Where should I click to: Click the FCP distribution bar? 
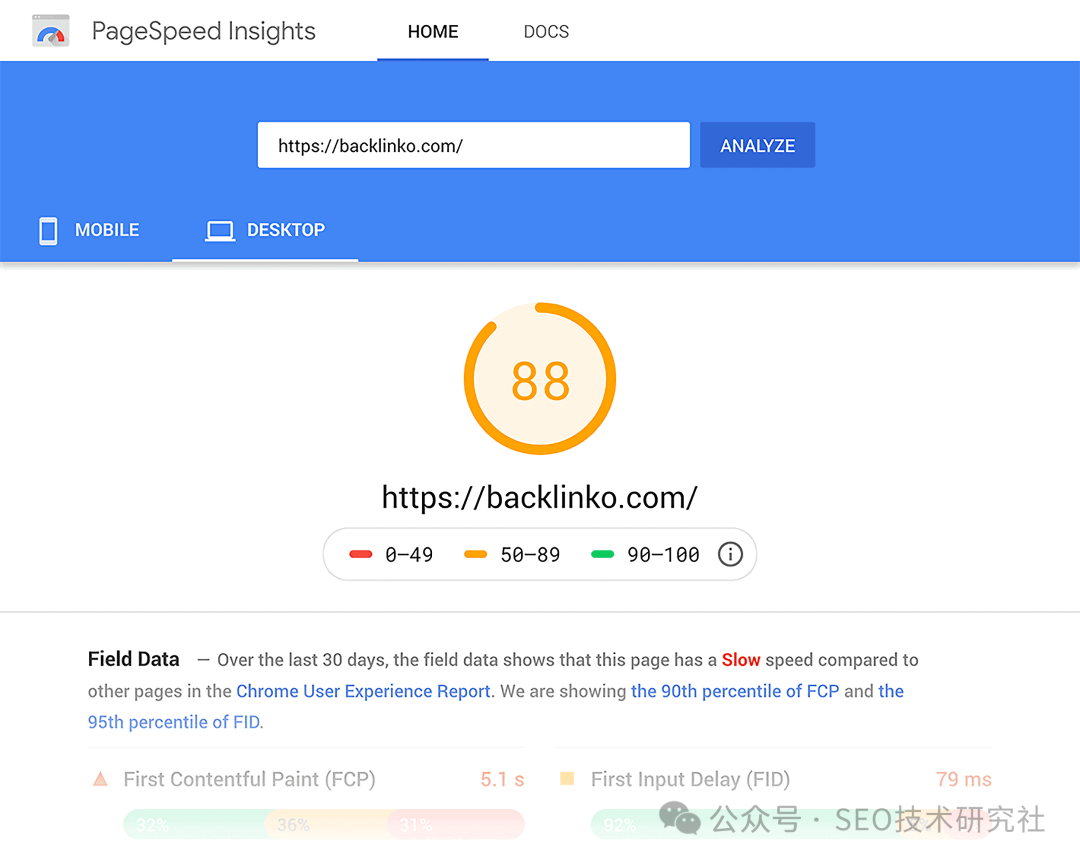323,825
